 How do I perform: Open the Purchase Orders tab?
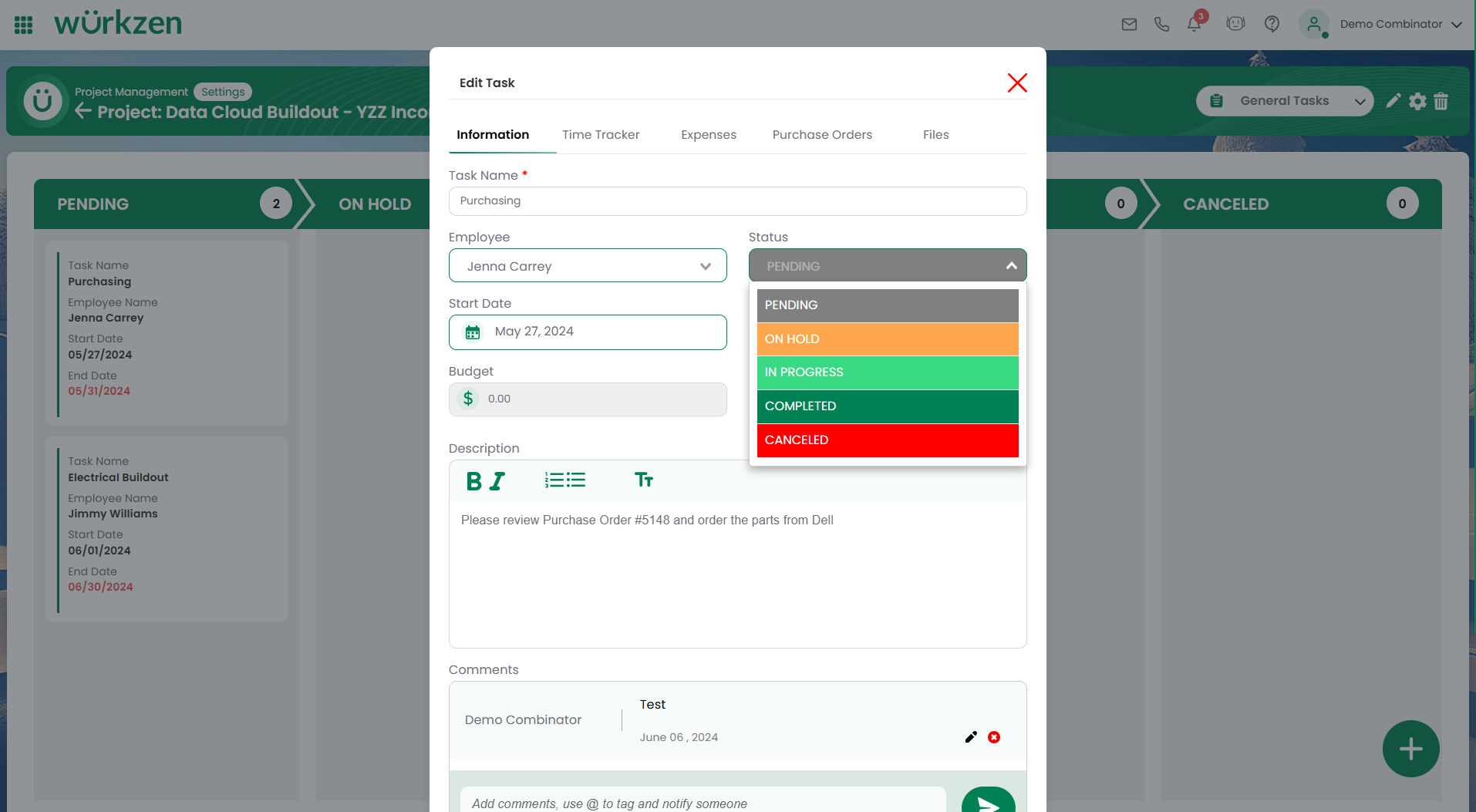pos(822,135)
